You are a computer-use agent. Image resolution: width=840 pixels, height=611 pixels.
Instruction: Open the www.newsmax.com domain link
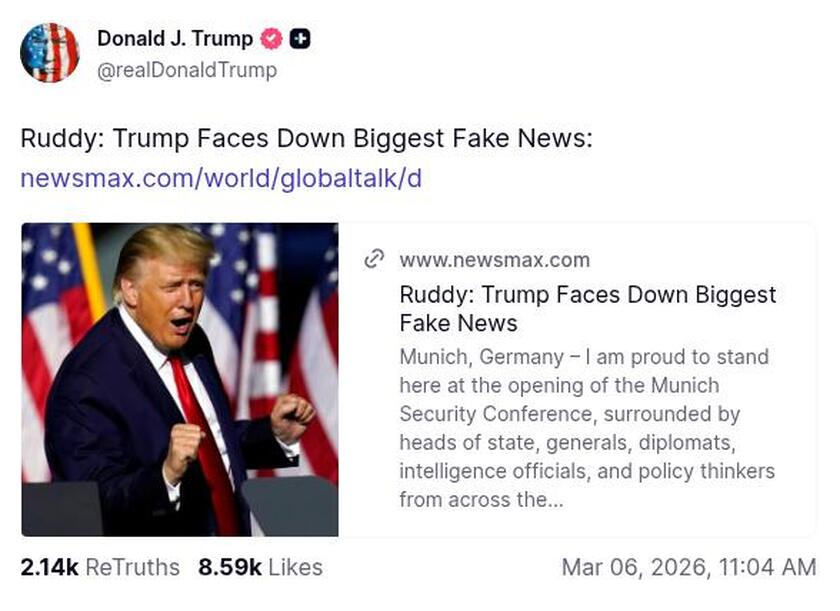point(496,259)
